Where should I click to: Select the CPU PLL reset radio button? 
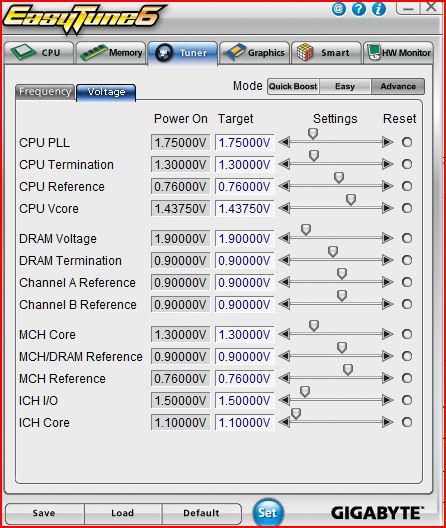tap(407, 142)
